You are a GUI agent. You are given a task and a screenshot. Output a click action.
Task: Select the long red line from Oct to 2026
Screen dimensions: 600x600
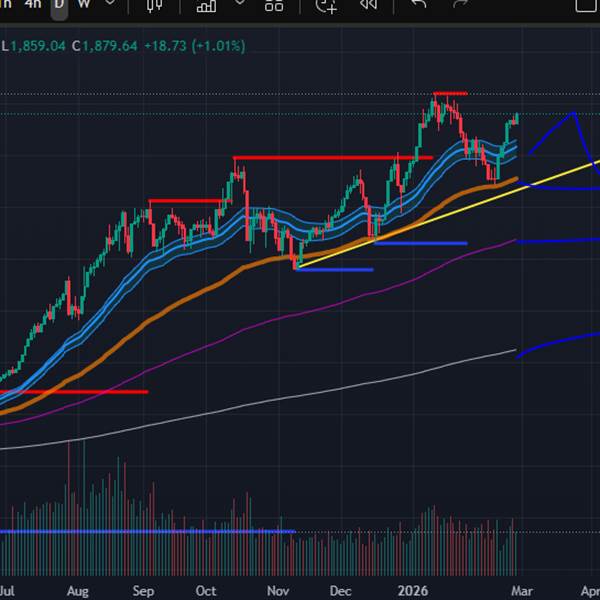[x=333, y=157]
